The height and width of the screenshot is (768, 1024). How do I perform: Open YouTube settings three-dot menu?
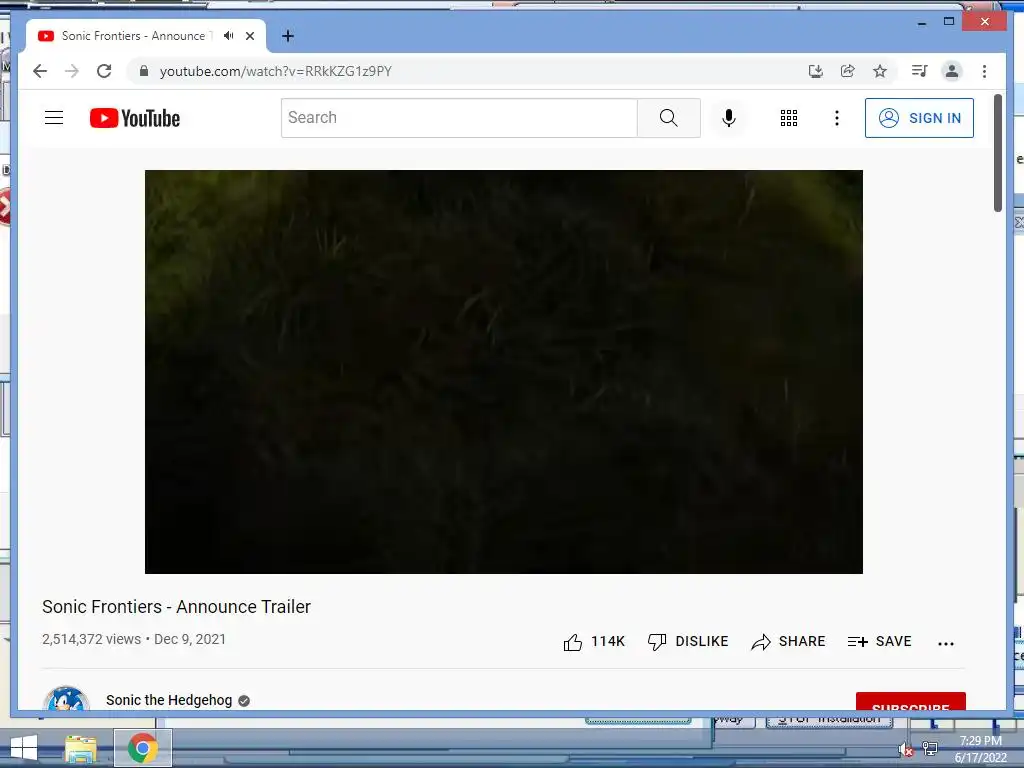point(837,118)
